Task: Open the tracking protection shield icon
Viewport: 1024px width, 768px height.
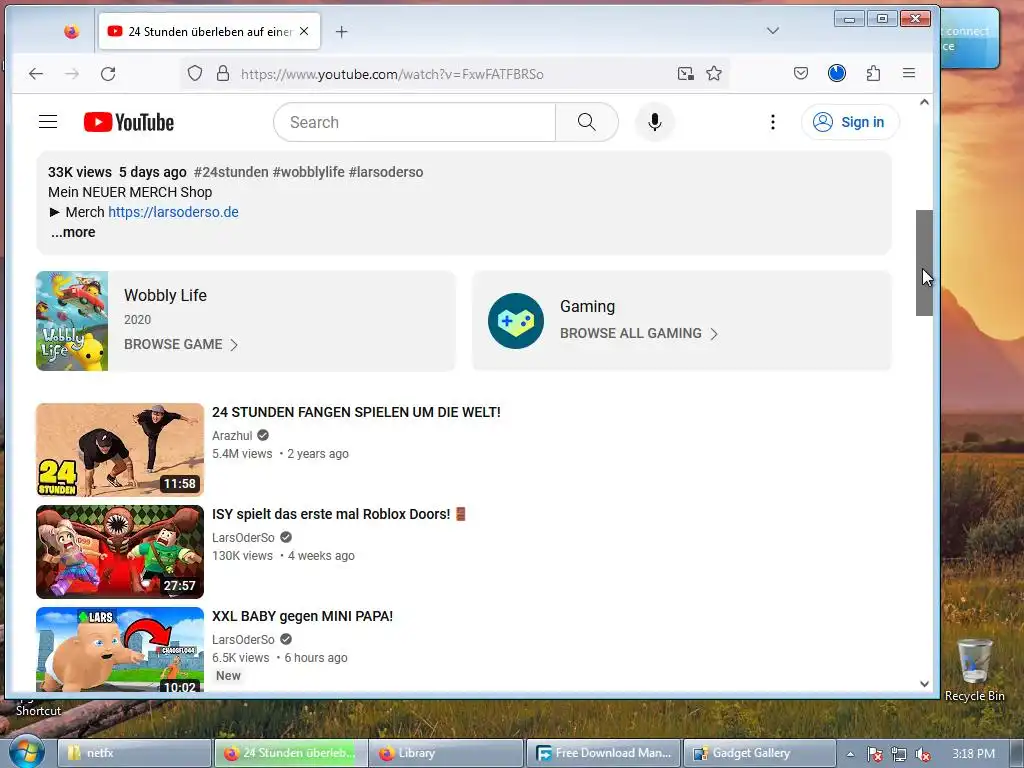Action: coord(195,73)
